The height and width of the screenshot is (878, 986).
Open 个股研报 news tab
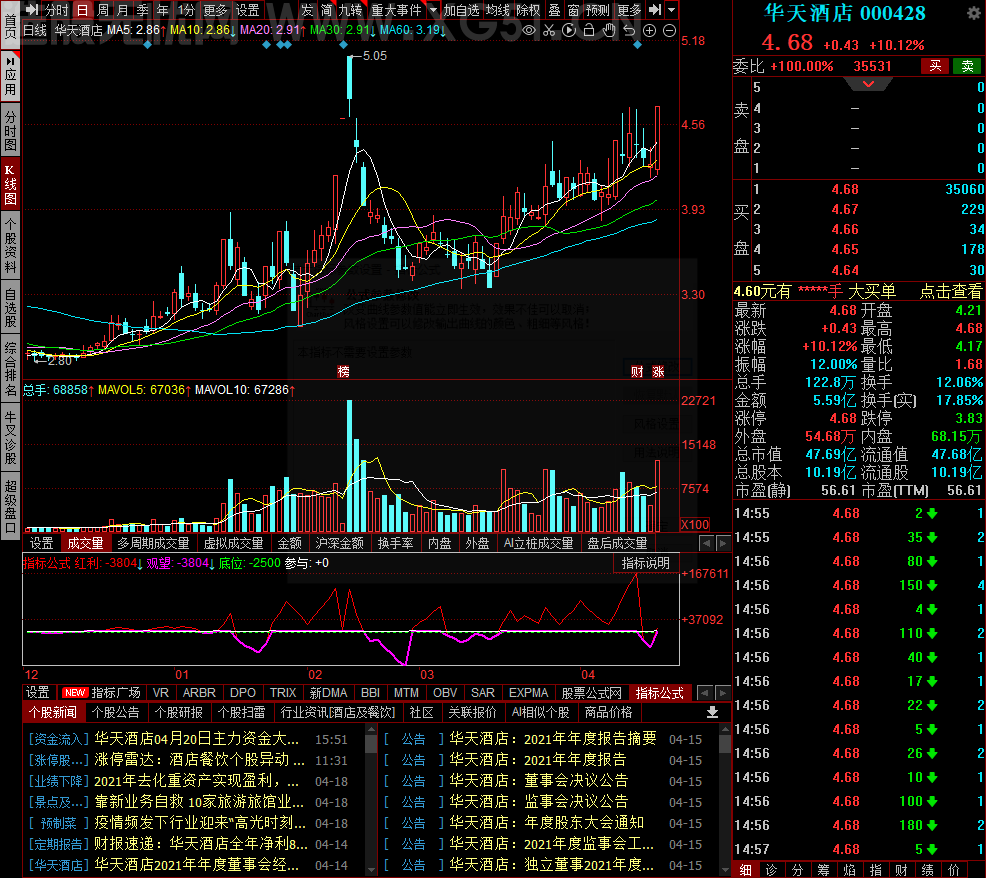179,712
